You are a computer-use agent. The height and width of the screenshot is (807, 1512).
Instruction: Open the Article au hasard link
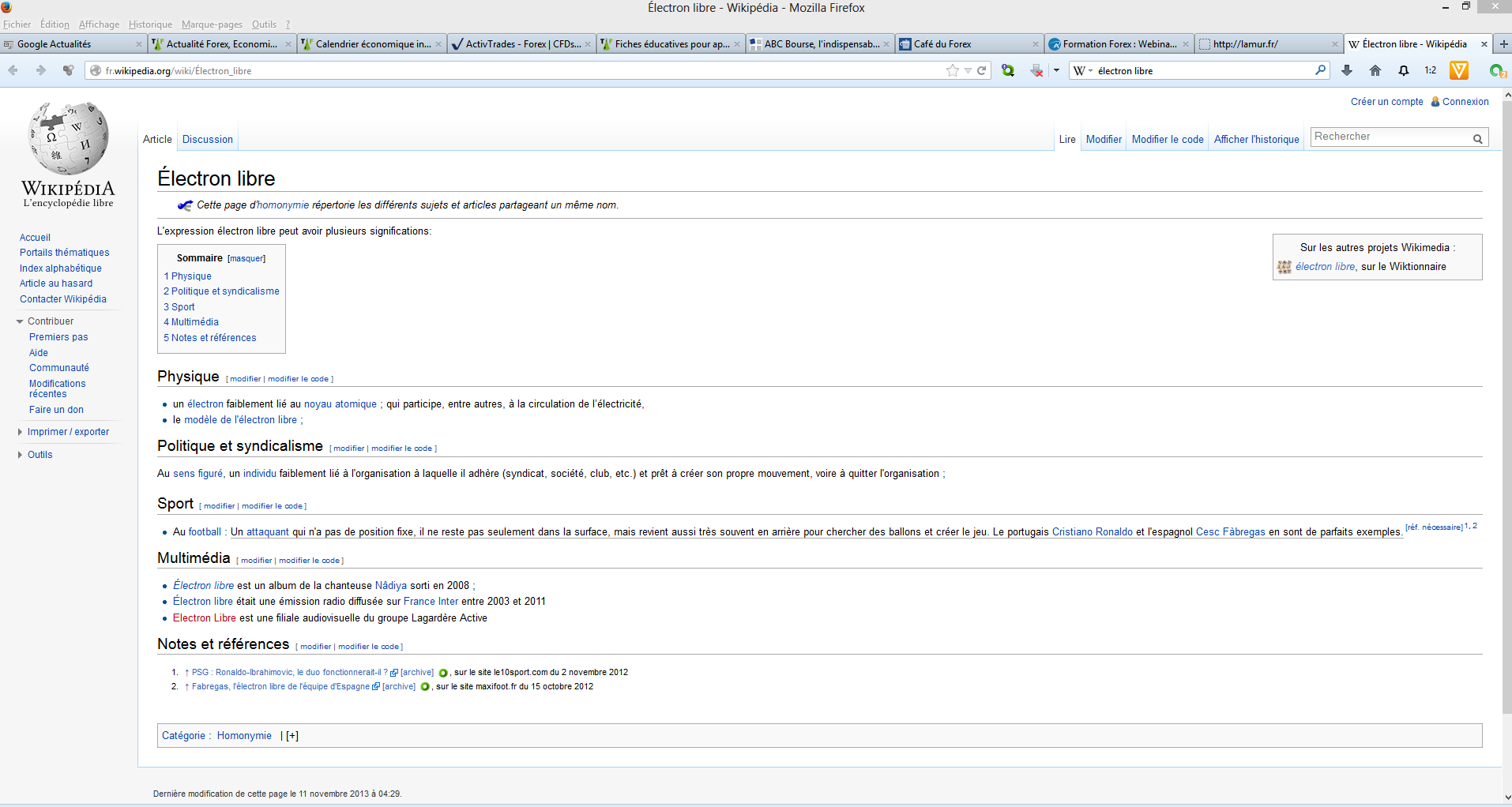coord(56,283)
